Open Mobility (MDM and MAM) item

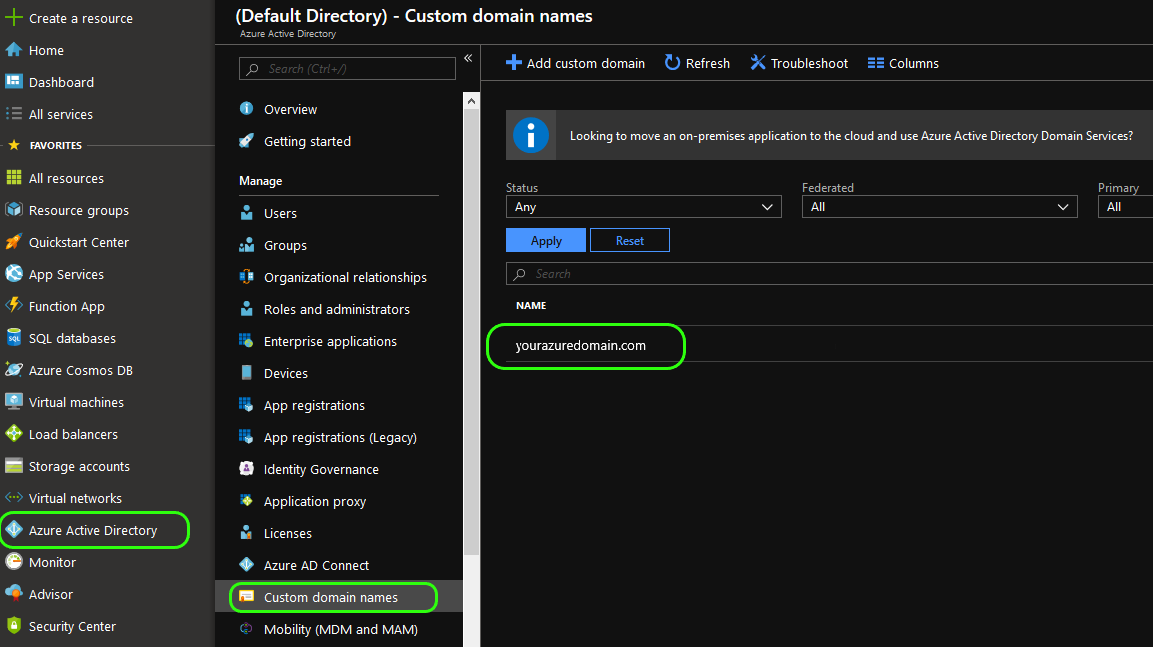(x=340, y=629)
